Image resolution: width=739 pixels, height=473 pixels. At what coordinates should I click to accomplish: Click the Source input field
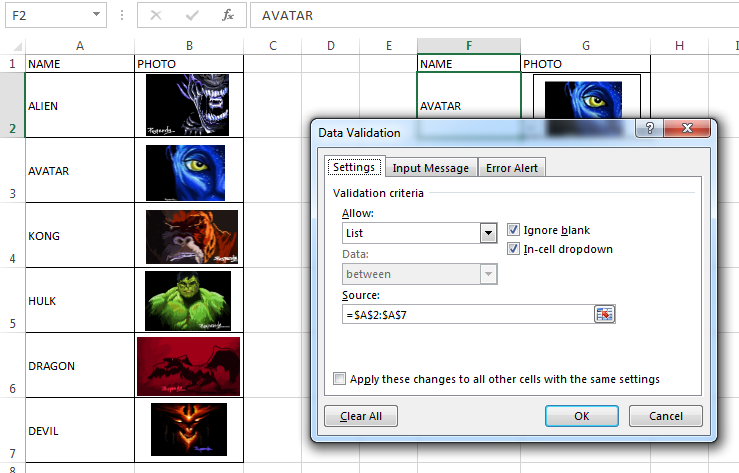[468, 314]
